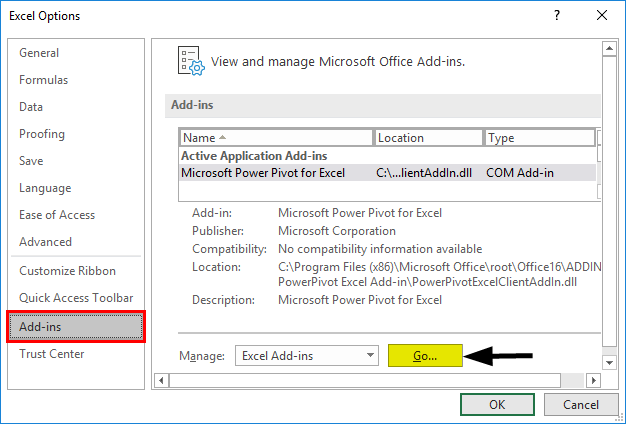Screen dimensions: 626x424
Task: Open the General options category
Action: [76, 53]
